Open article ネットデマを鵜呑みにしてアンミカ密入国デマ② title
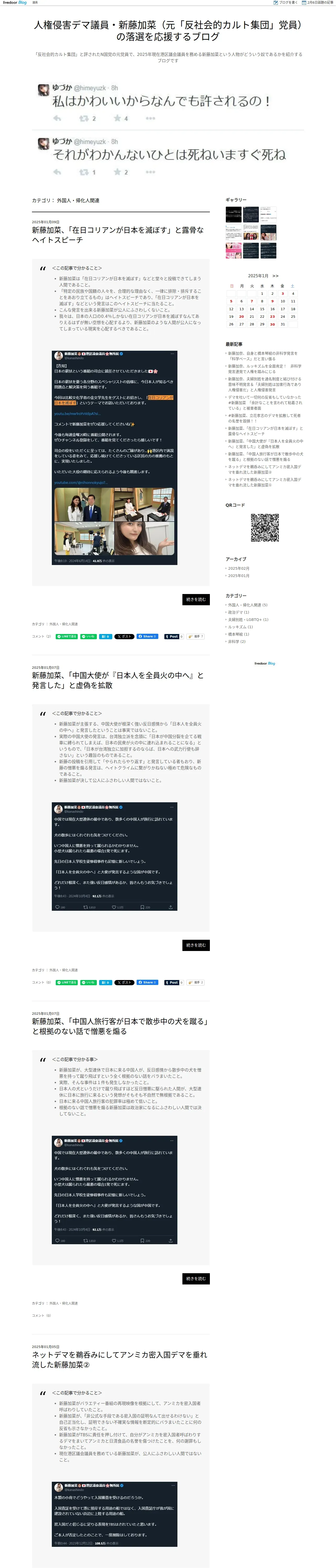The width and height of the screenshot is (336, 1568). (120, 1359)
